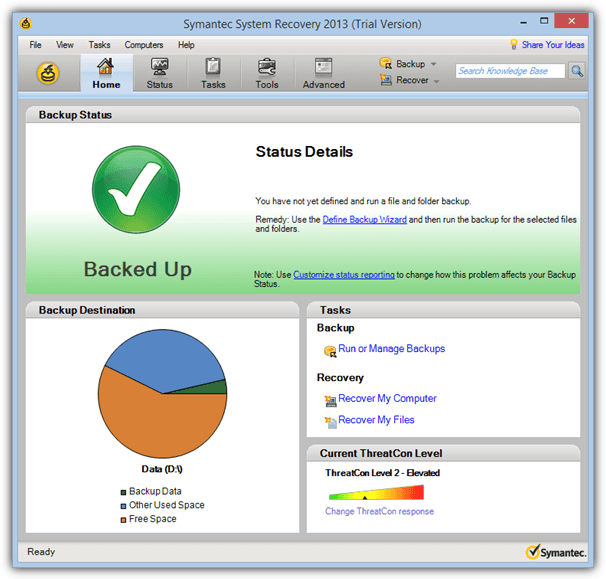Click the Recover icon in toolbar

pos(385,80)
